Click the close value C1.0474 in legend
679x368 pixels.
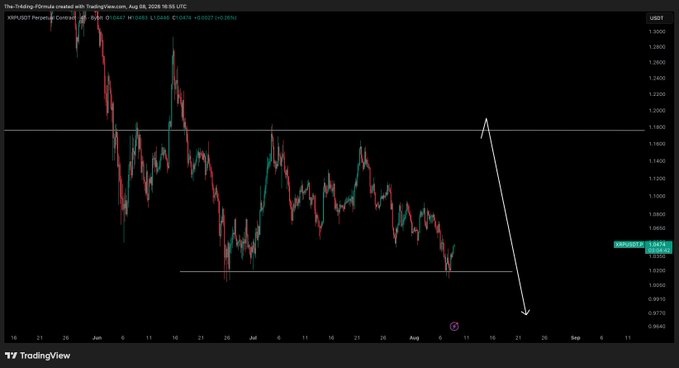[182, 18]
